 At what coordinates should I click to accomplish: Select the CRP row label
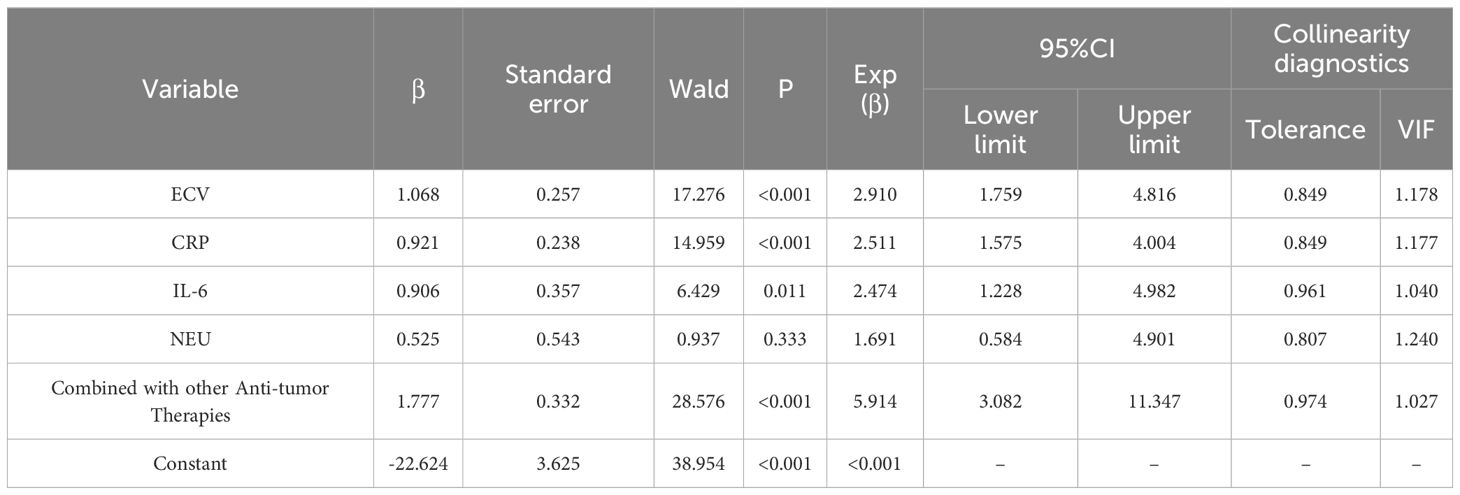[x=190, y=243]
